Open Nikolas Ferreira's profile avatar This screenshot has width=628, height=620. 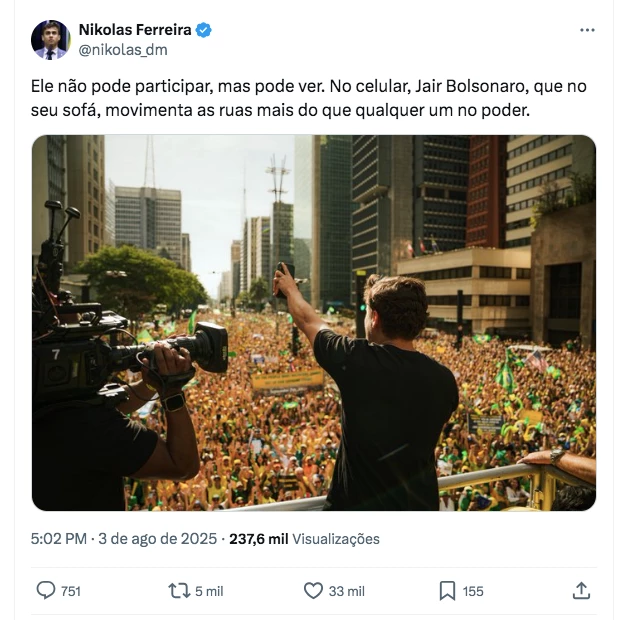50,40
